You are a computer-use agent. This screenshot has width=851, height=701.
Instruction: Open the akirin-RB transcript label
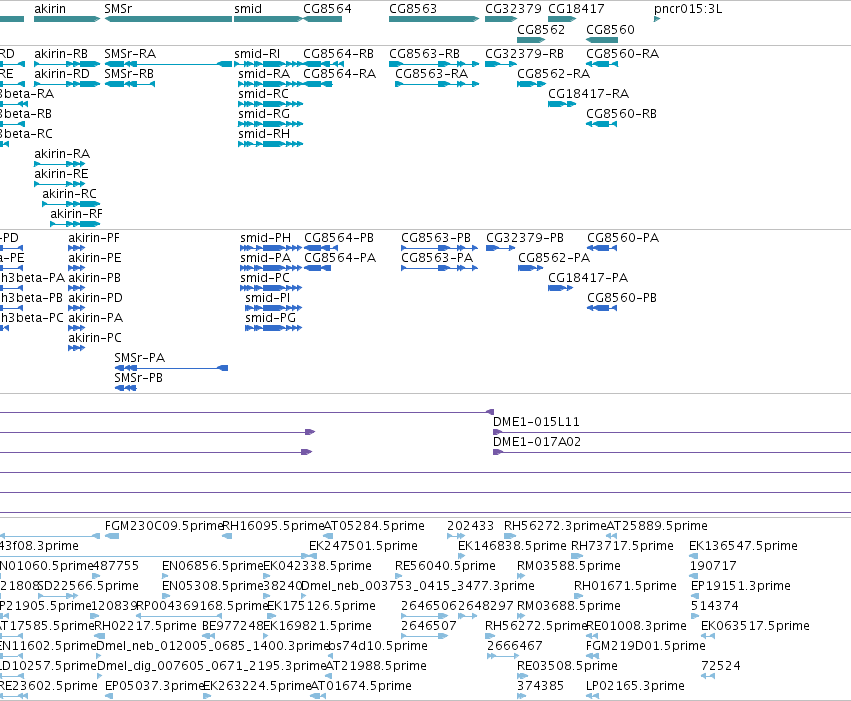coord(61,54)
